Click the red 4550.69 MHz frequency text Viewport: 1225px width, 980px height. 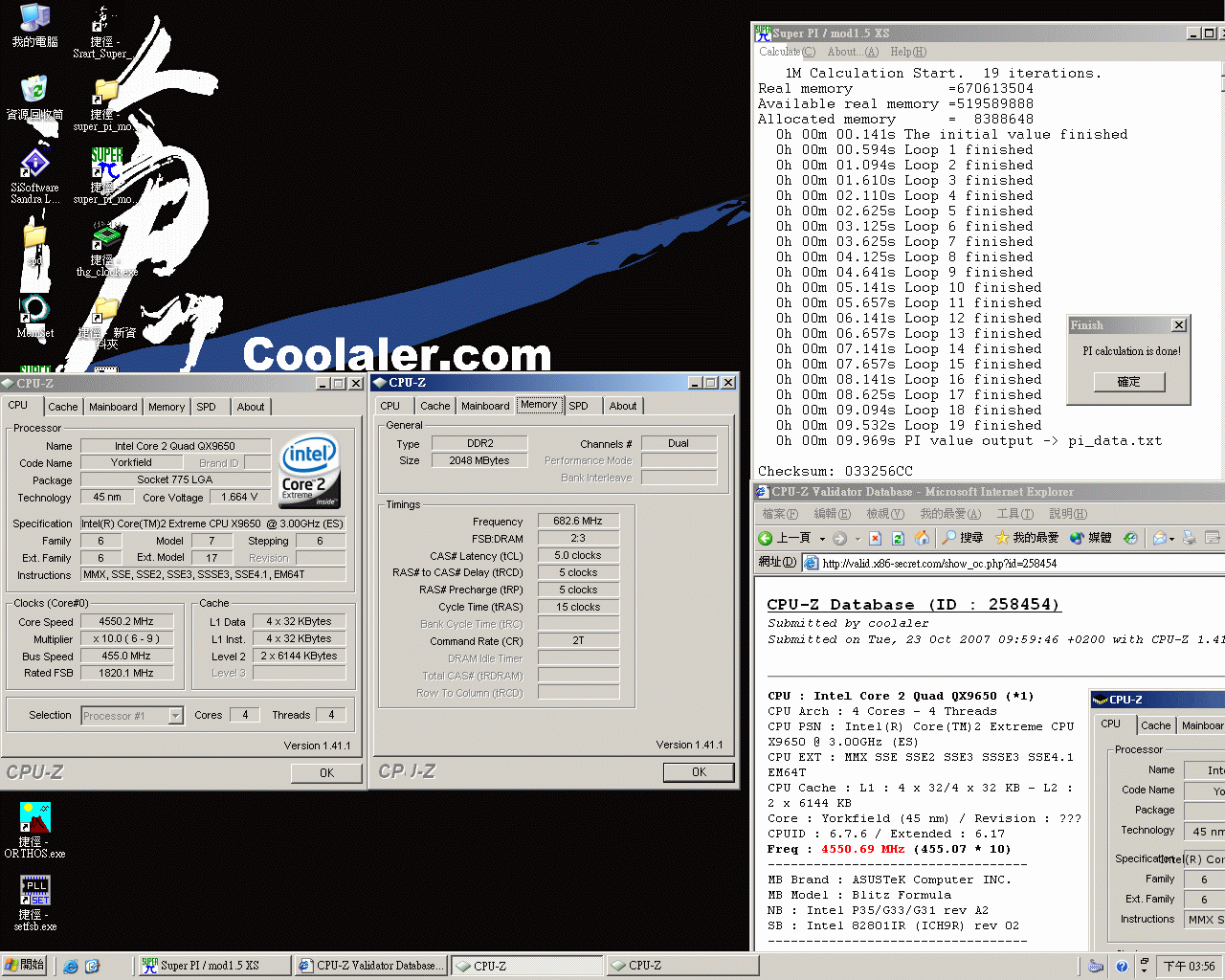pyautogui.click(x=863, y=849)
